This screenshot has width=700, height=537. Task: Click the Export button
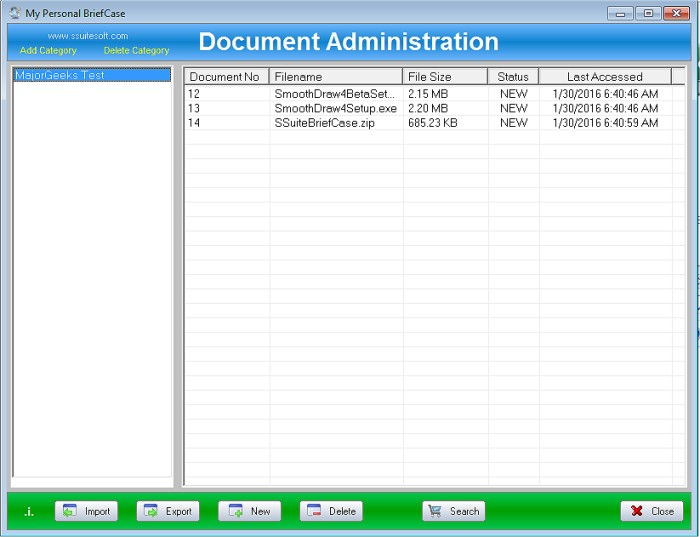pos(168,511)
